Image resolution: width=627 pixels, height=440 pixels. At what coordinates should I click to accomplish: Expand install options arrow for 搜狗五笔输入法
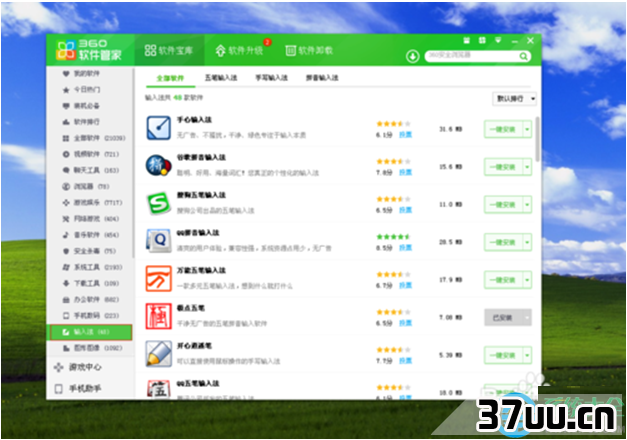click(x=527, y=205)
